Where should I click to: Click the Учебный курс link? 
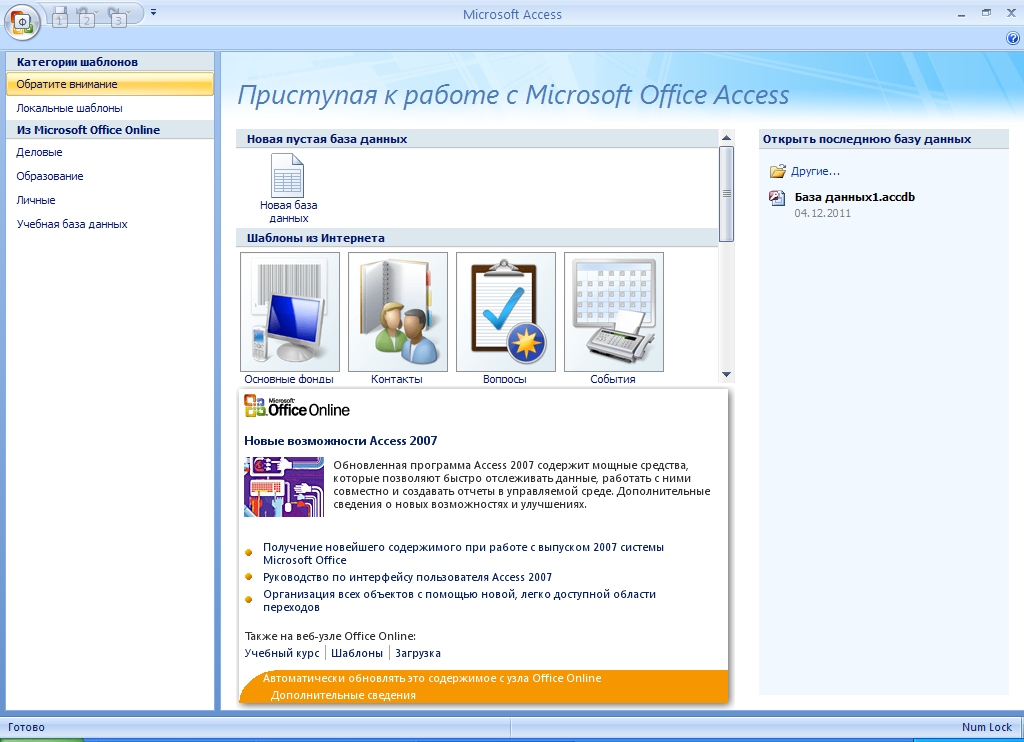coord(282,653)
